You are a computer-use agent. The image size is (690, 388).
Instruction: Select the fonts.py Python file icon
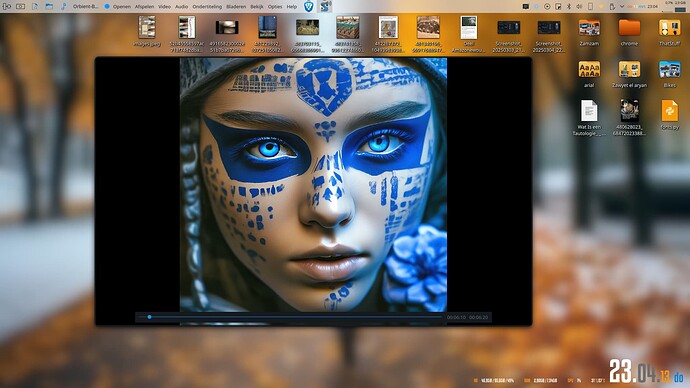click(670, 115)
